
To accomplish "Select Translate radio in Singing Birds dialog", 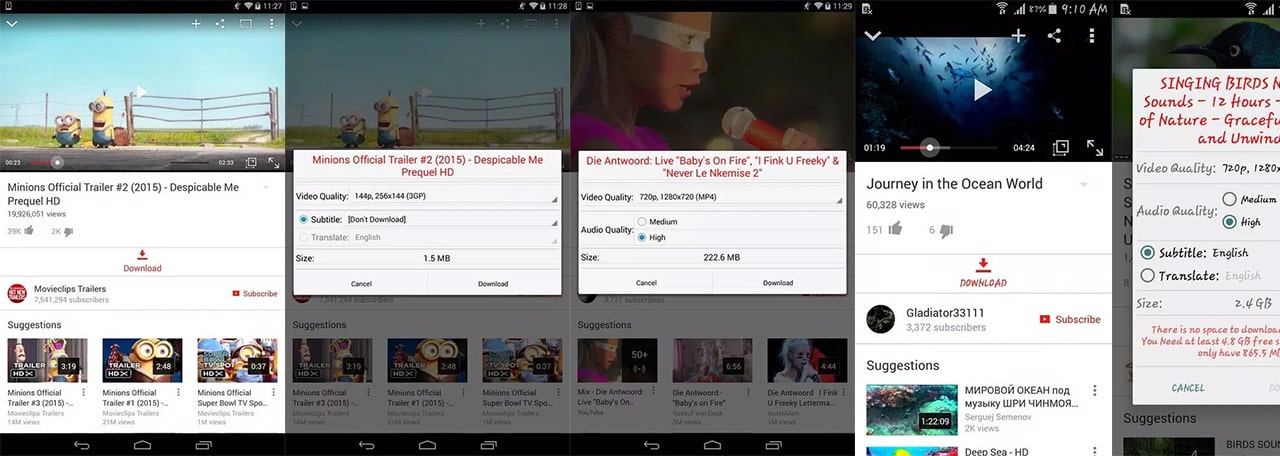I will point(1147,276).
